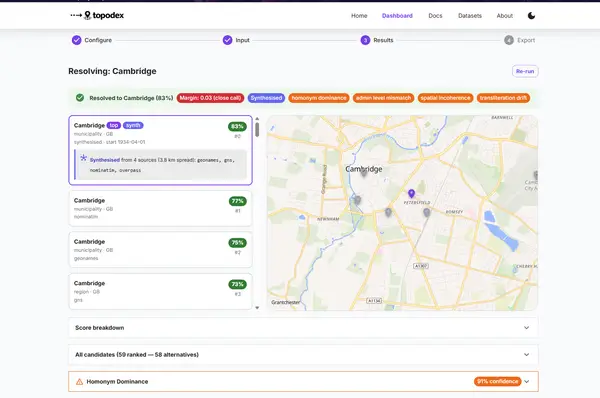Click the Resolving: Cambridge heading
The image size is (600, 398).
[x=112, y=71]
